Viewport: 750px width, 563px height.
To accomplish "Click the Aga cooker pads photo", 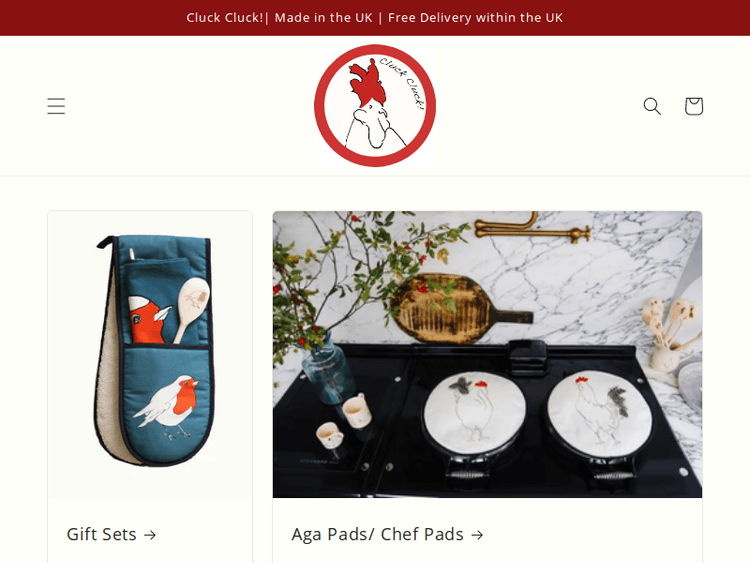I will pos(487,354).
